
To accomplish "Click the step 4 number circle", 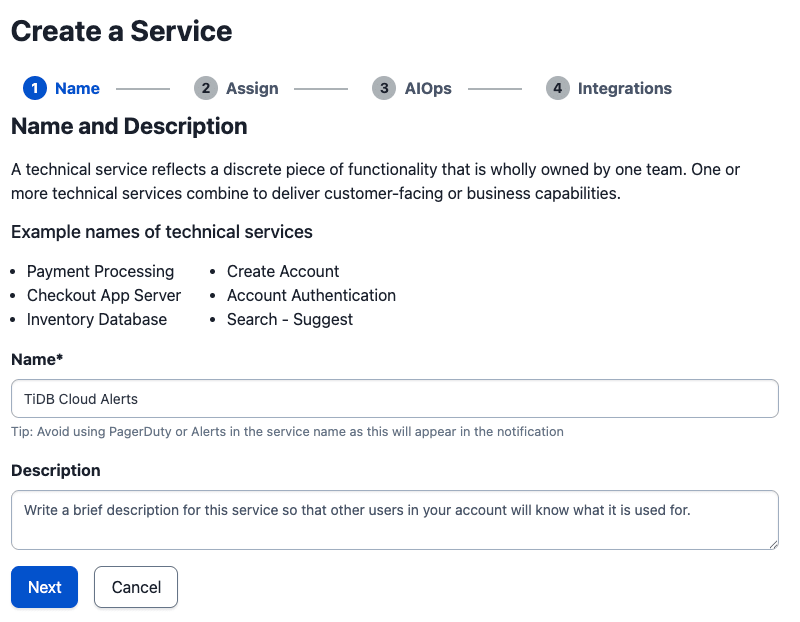I will coord(557,88).
